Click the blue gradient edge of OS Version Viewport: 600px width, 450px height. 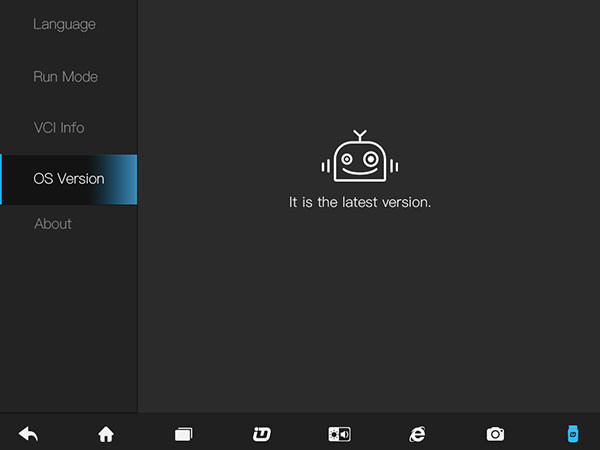[119, 179]
